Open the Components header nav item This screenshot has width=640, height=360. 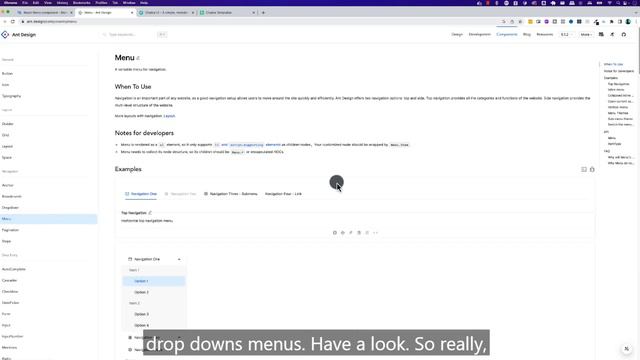pyautogui.click(x=507, y=35)
